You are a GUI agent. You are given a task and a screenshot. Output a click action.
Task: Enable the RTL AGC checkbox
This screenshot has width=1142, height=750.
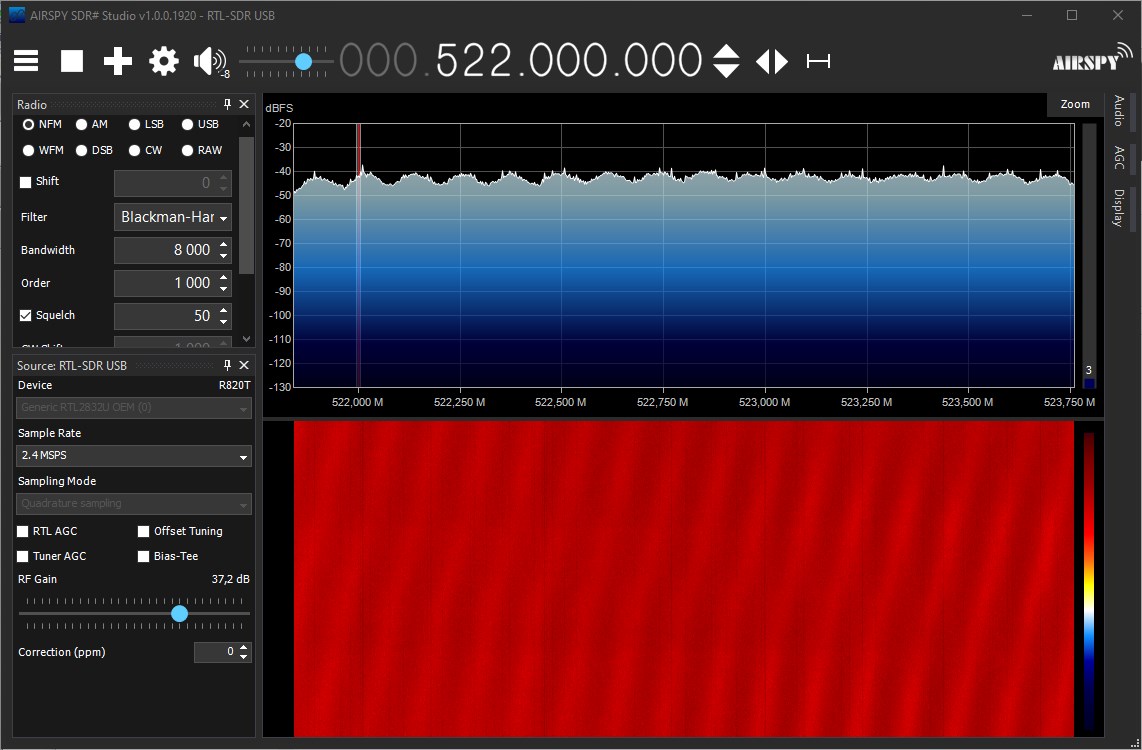click(x=23, y=532)
